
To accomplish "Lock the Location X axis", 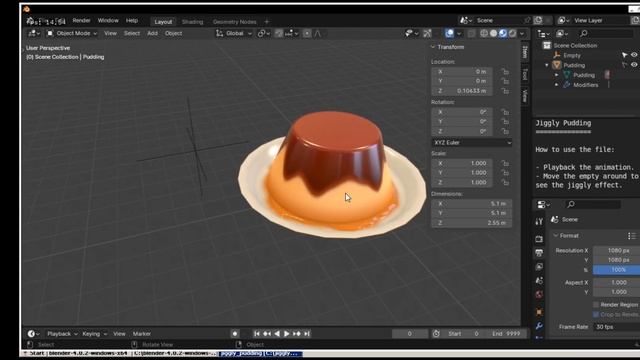I will pos(505,71).
